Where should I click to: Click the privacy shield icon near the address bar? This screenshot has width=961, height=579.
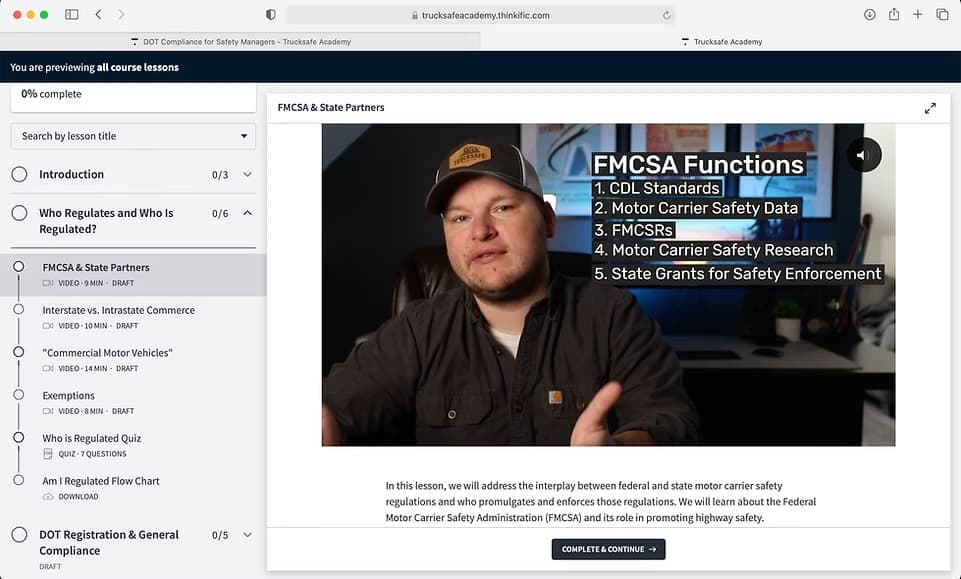click(x=268, y=14)
